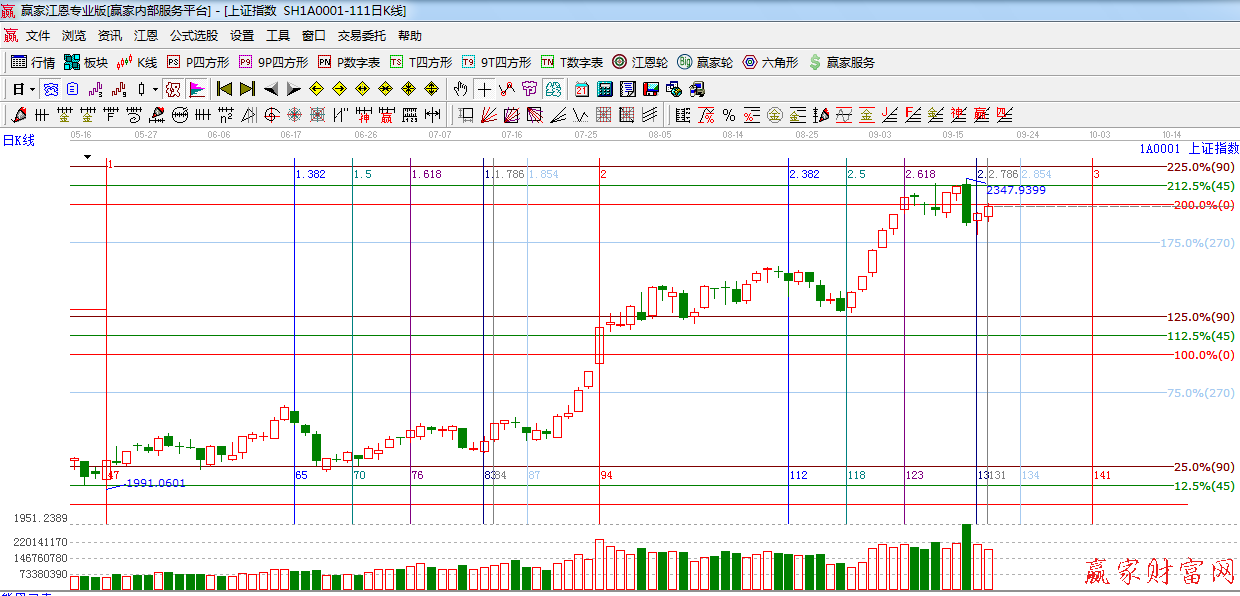Open the 交易委托 menu
The width and height of the screenshot is (1240, 596).
coord(361,36)
